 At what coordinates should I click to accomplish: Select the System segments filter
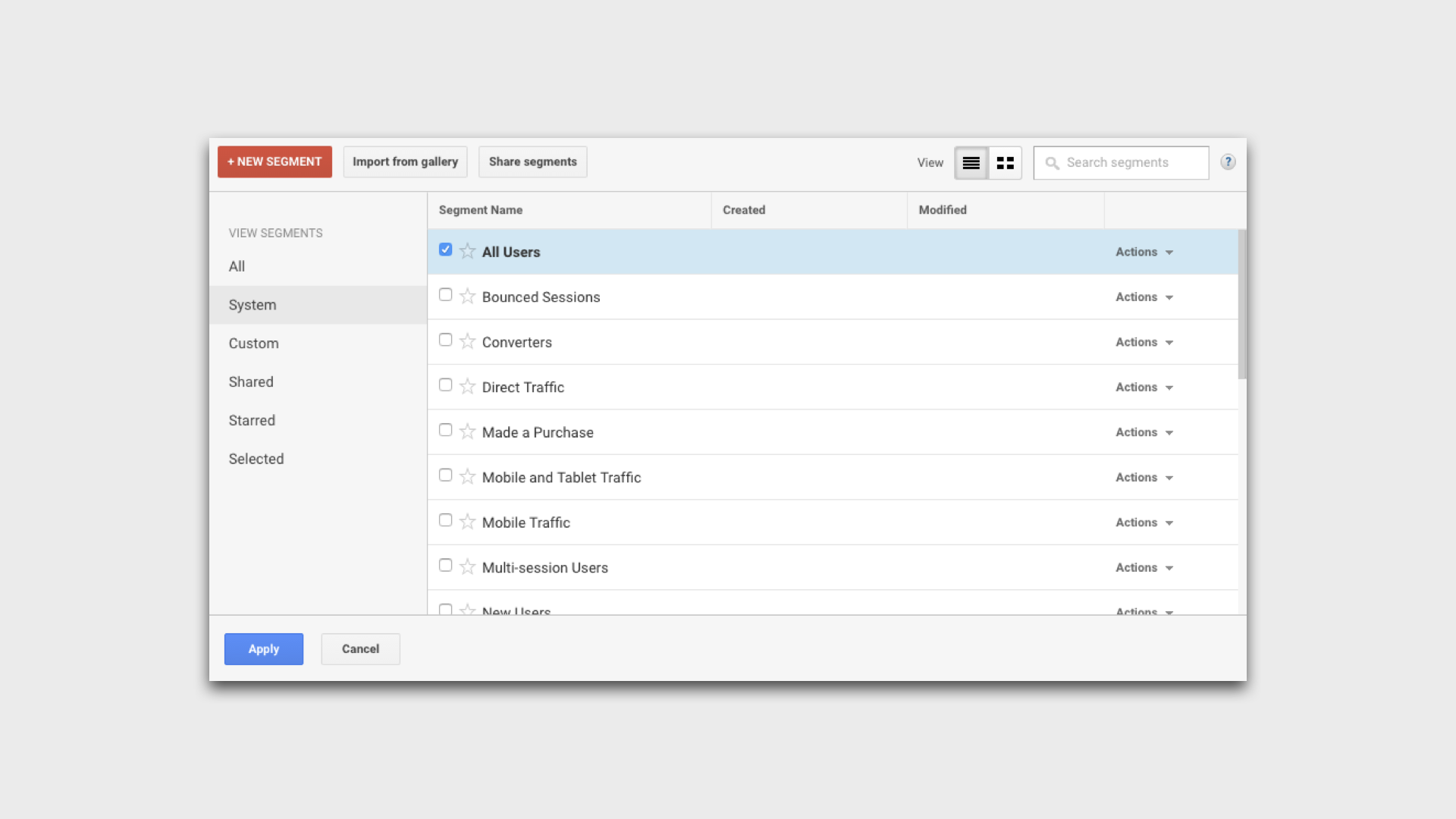click(x=253, y=305)
